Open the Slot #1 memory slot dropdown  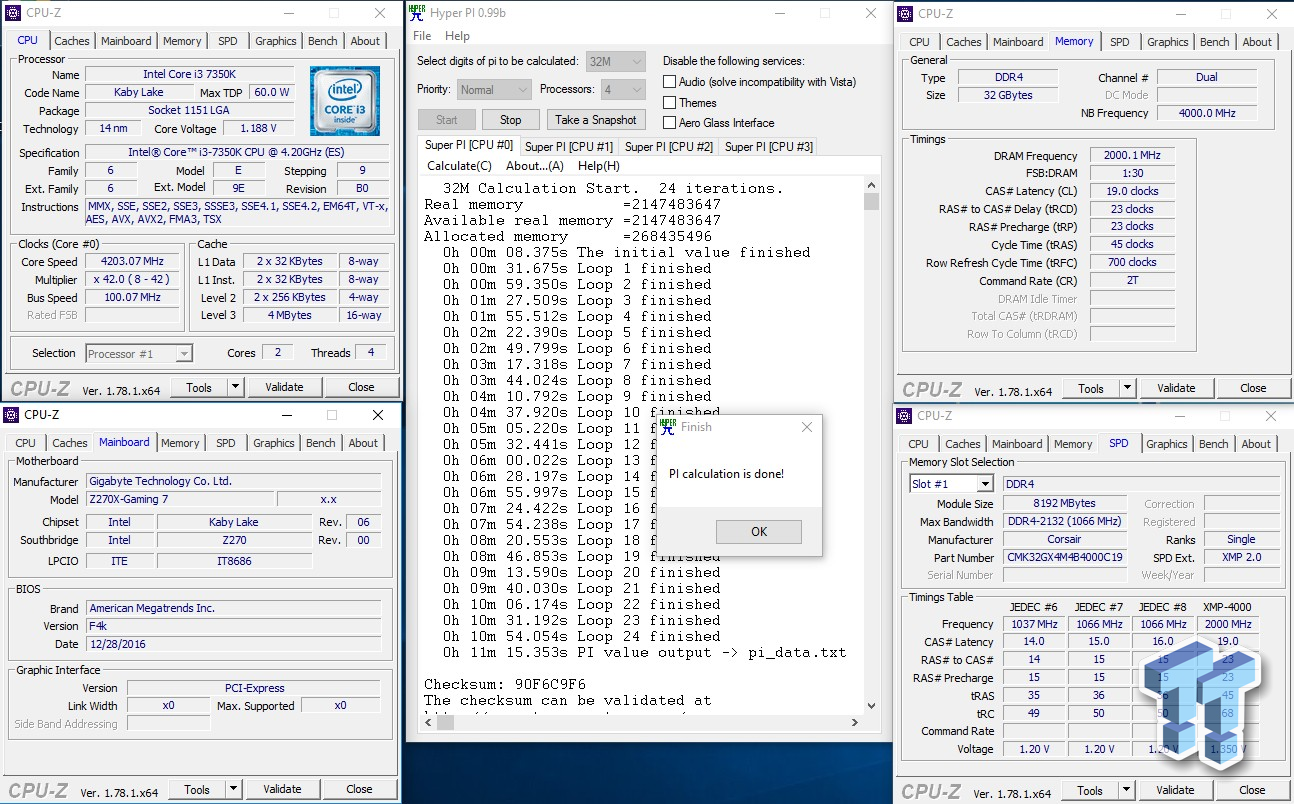[950, 484]
